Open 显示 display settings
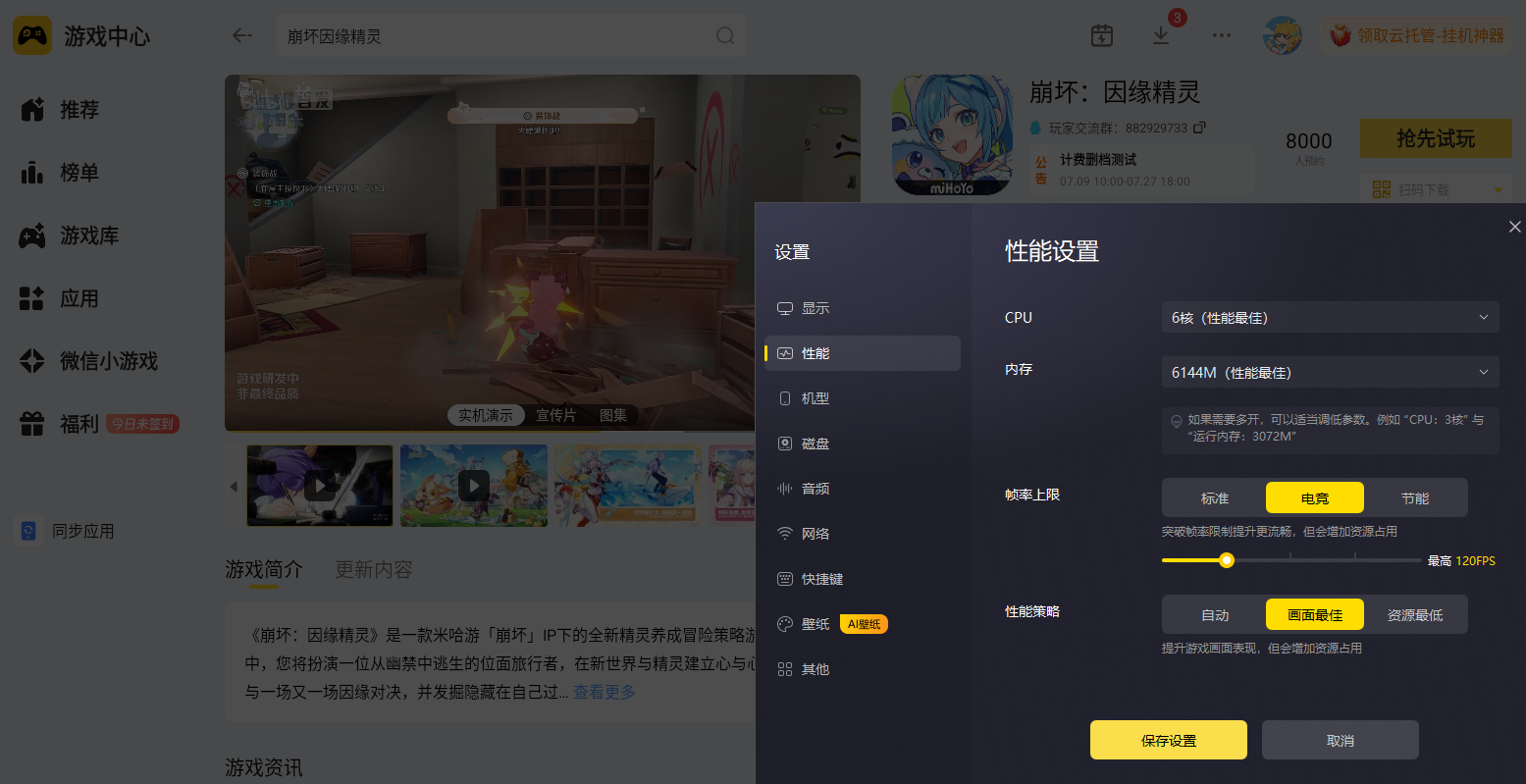Screen dimensions: 1526x784 tap(863, 308)
